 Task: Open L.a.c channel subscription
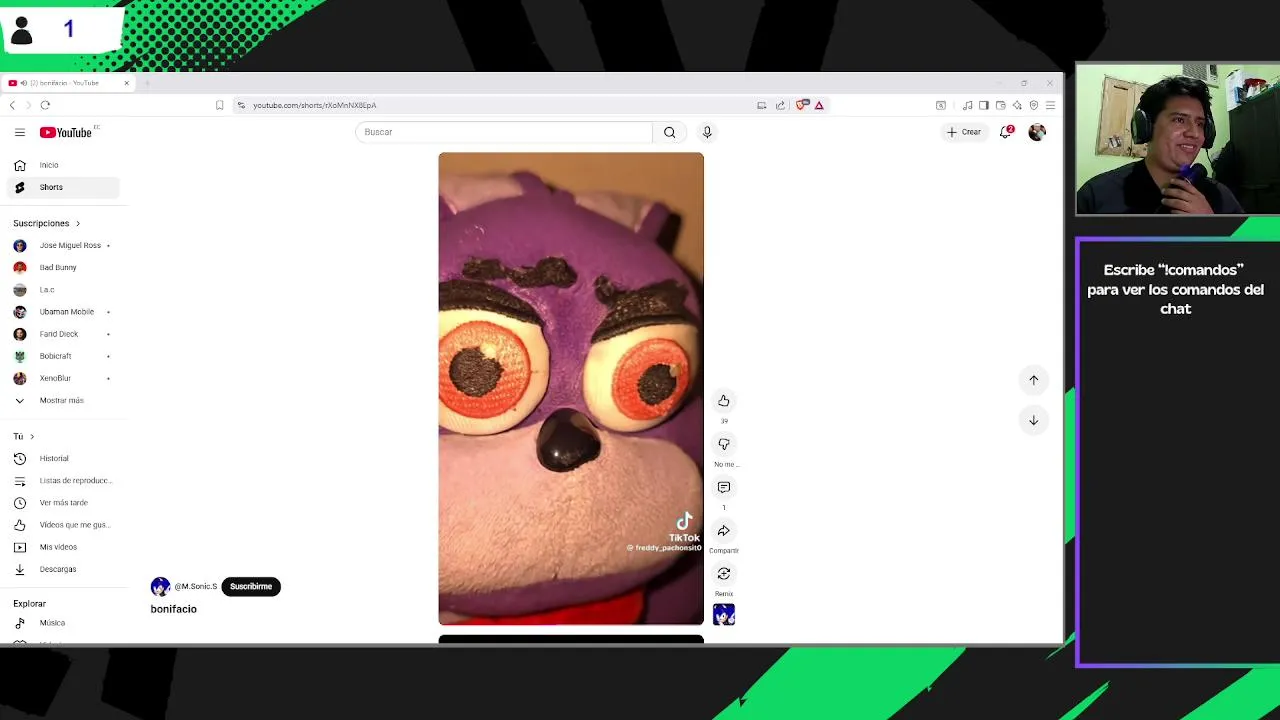[62, 290]
